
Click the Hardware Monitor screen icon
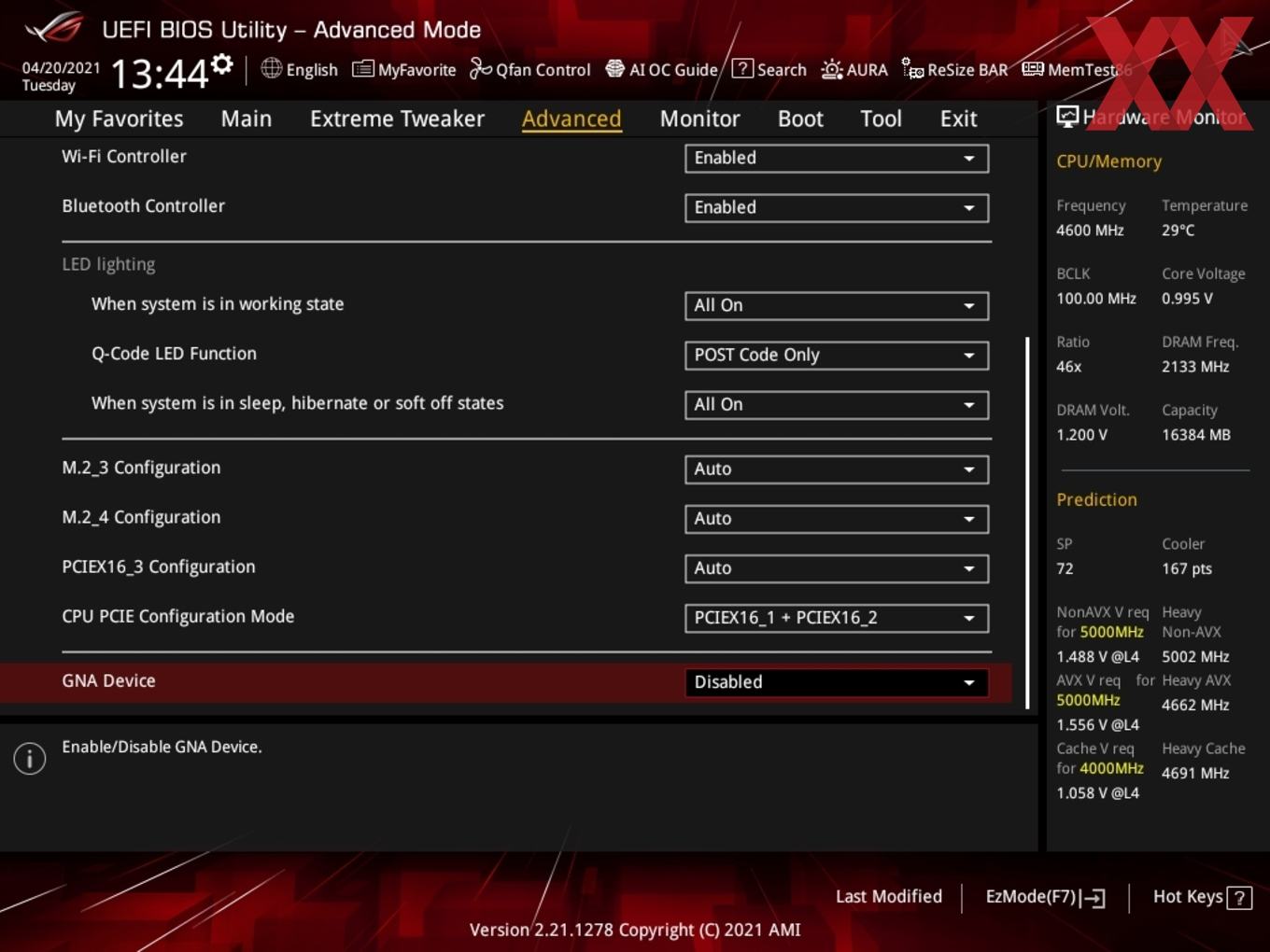click(x=1067, y=116)
